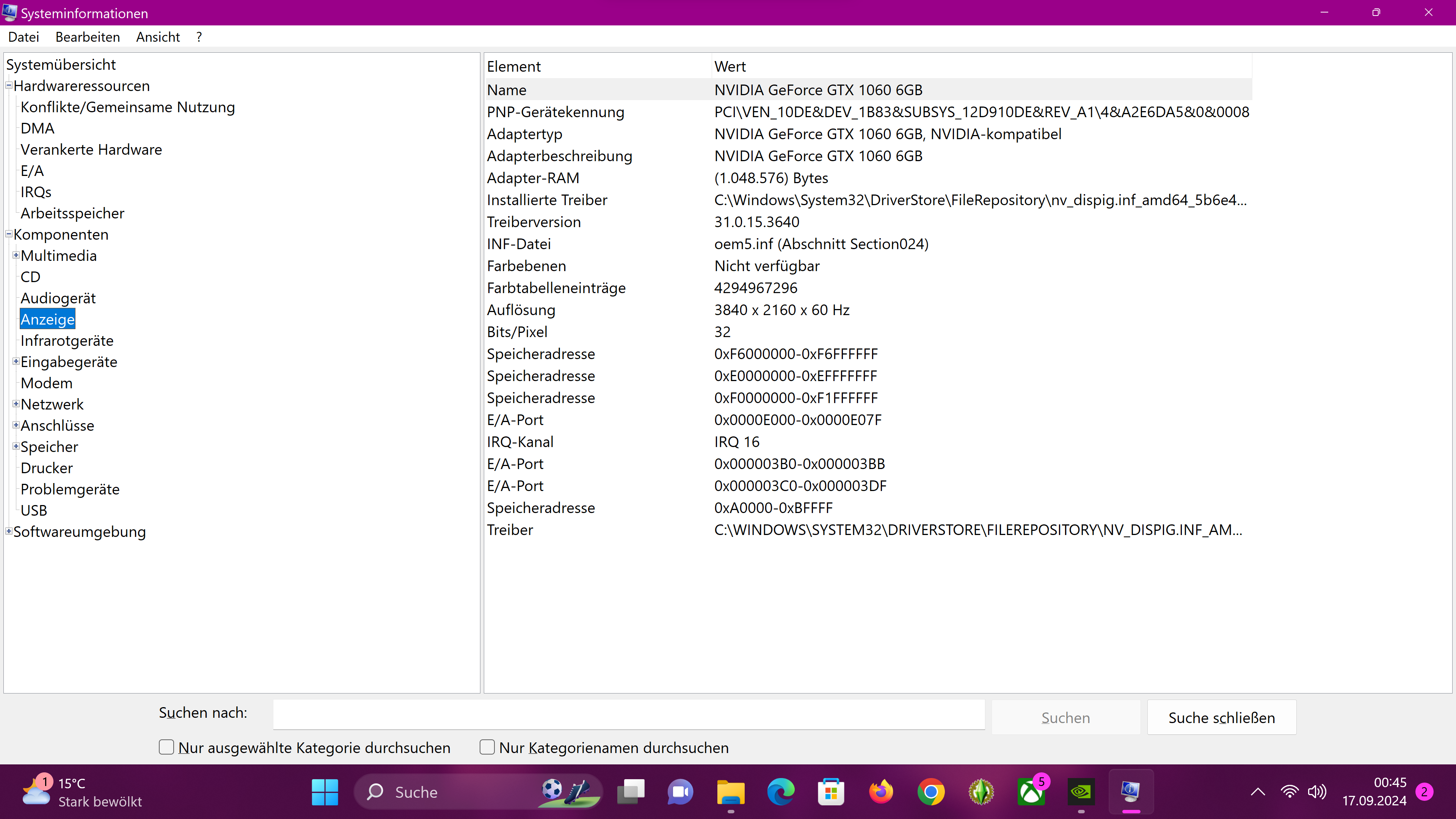The height and width of the screenshot is (819, 1456).
Task: Open File Explorer from the taskbar
Action: click(x=731, y=792)
